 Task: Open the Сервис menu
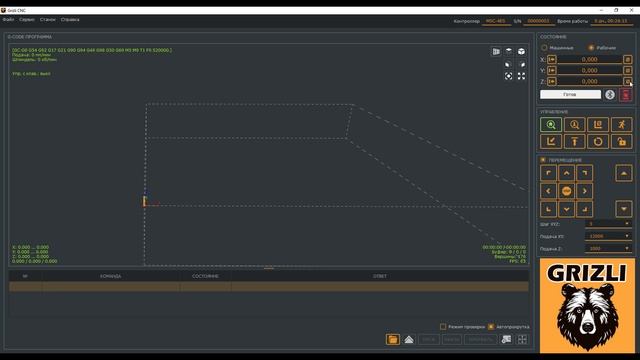click(27, 20)
